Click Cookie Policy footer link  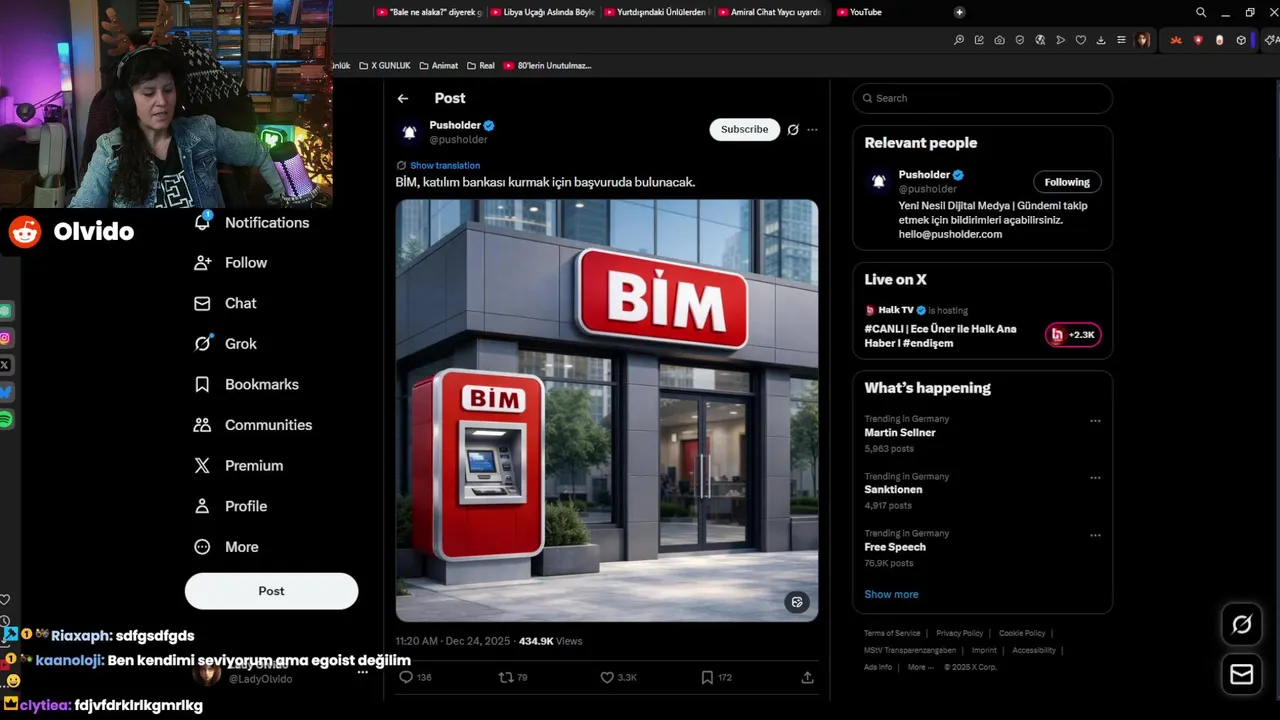click(x=1022, y=633)
